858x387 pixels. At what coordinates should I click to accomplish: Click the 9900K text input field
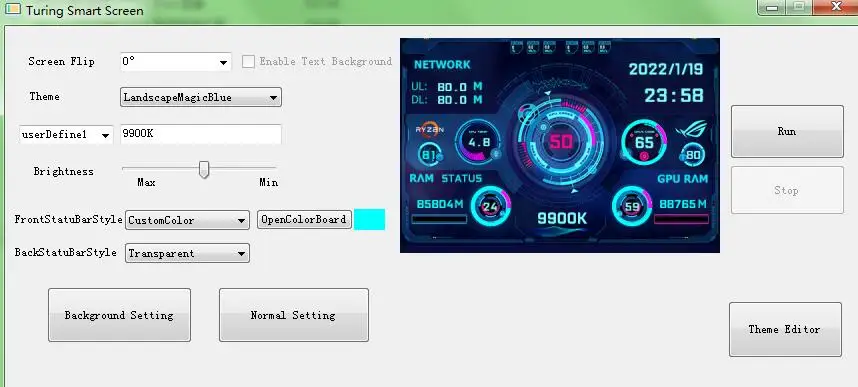pyautogui.click(x=201, y=134)
